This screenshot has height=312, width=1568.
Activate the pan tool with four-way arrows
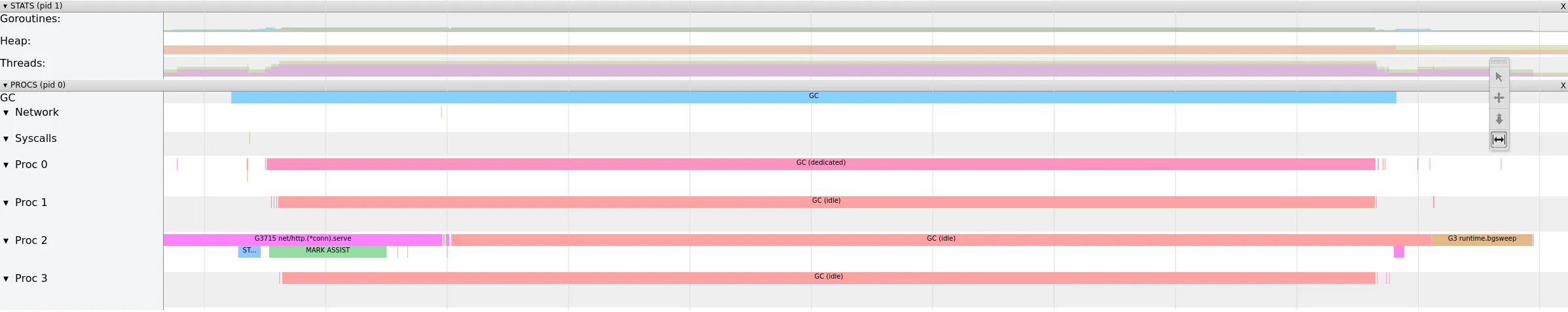pyautogui.click(x=1499, y=98)
